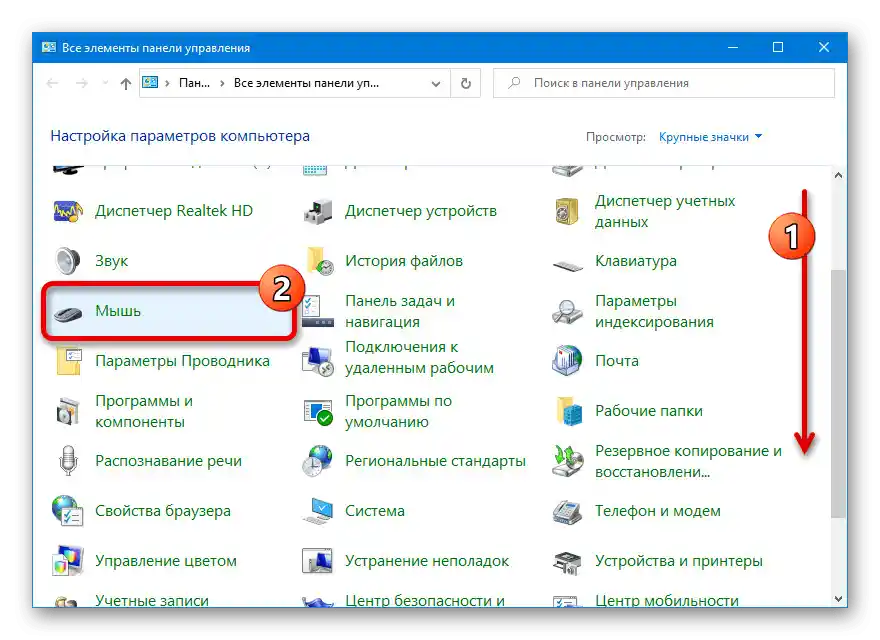Click the Диспетчер устройств icon
Screen dimensions: 880x640
click(x=318, y=211)
